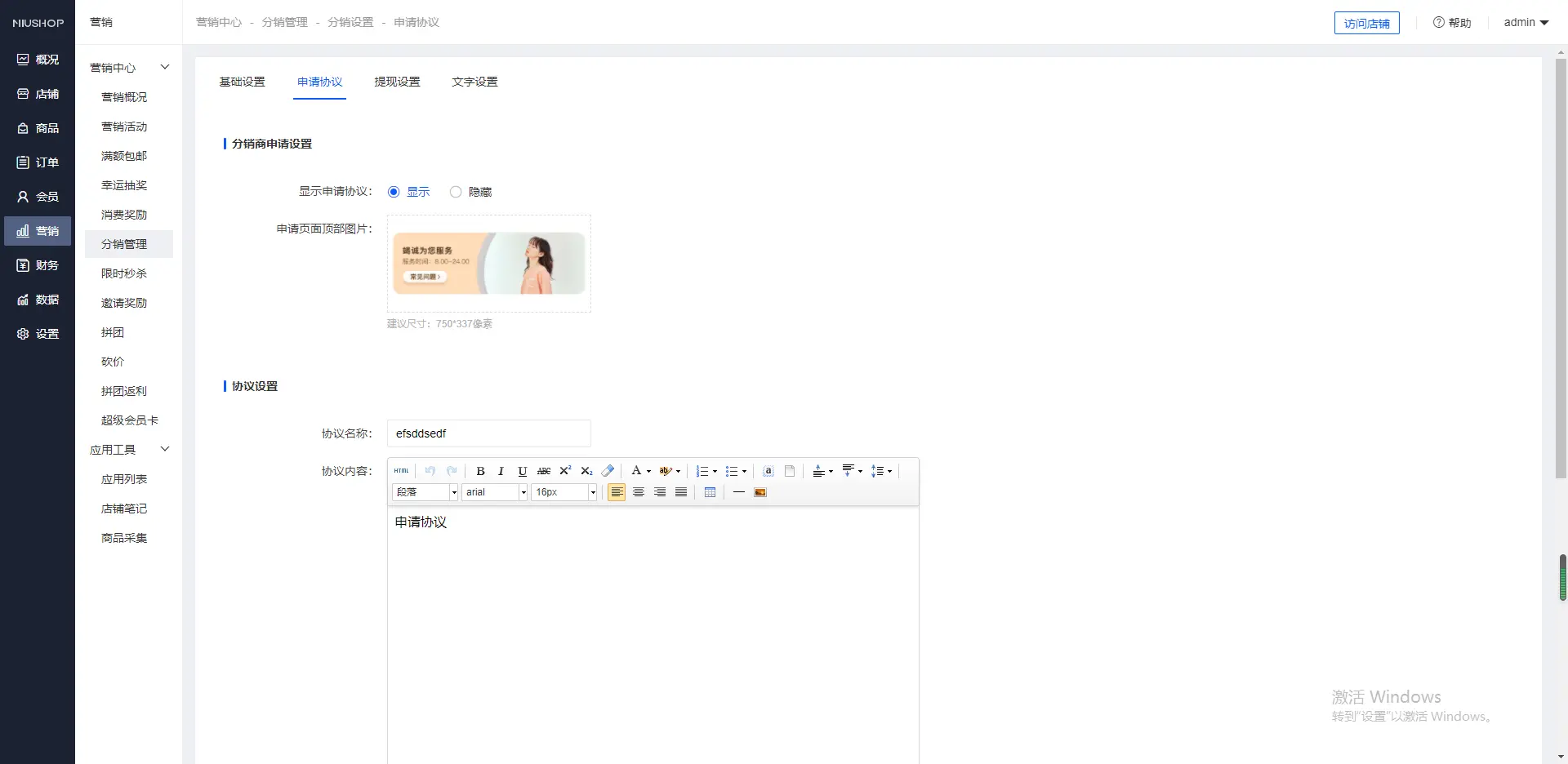Open the 基础设置 tab
The image size is (1568, 764).
click(x=242, y=82)
